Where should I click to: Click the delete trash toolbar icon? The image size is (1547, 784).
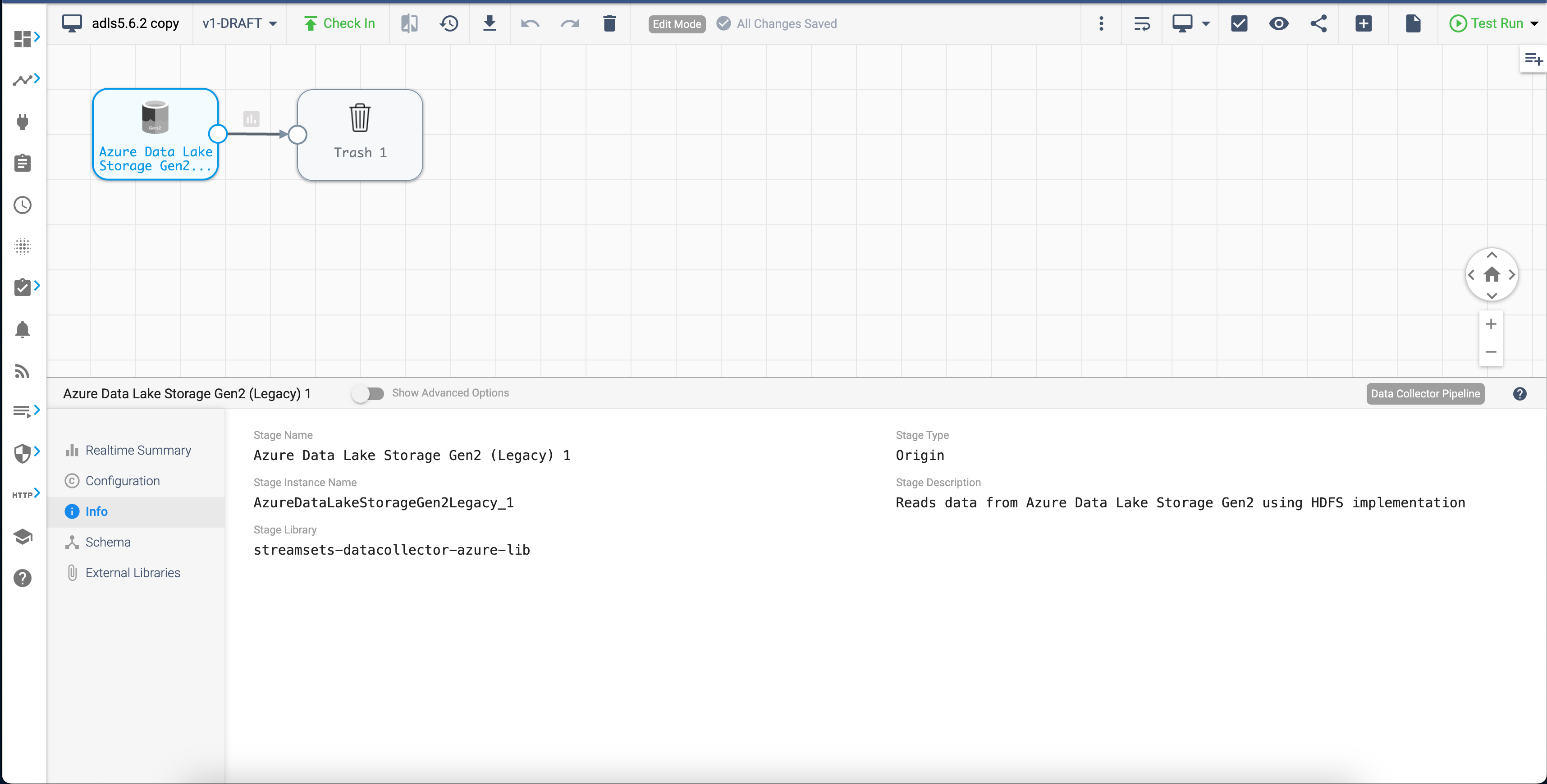[609, 23]
